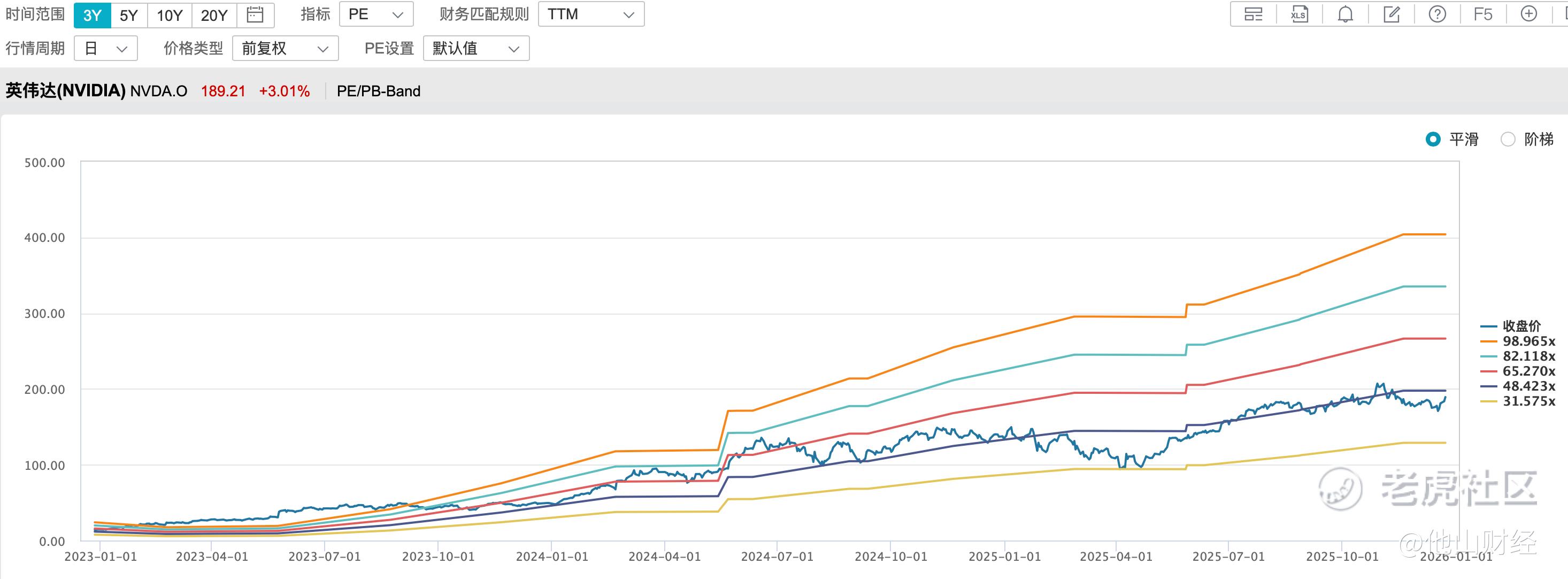This screenshot has height=579, width=1568.
Task: Click the circled plus add icon
Action: click(1528, 14)
